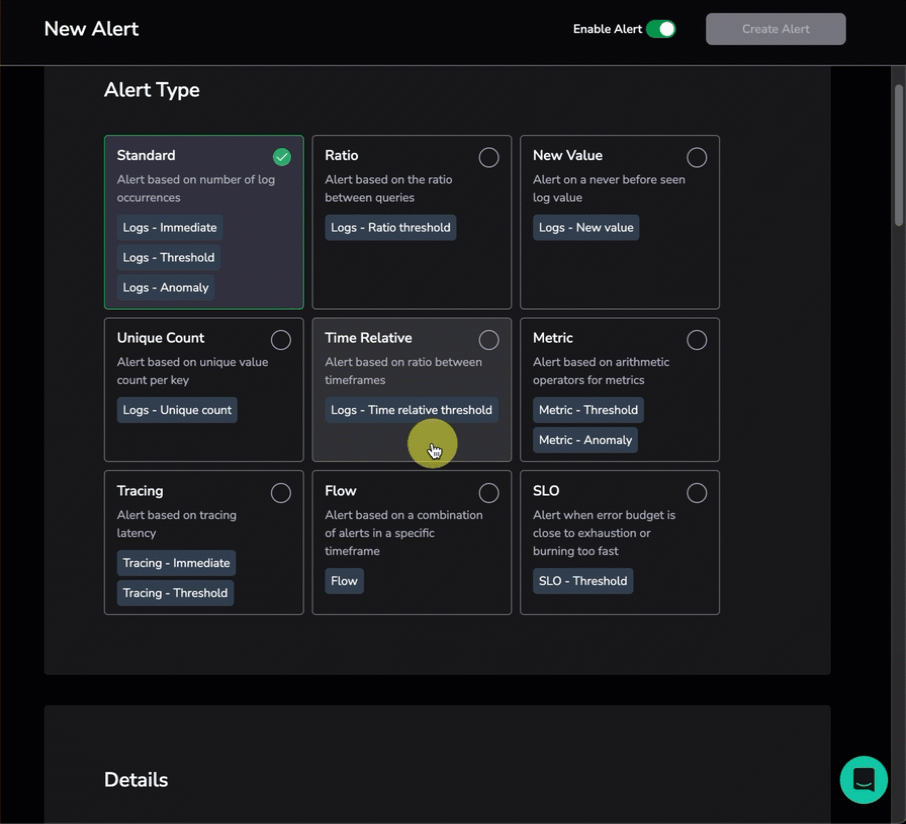This screenshot has width=906, height=824.
Task: Click the green checkmark on Standard card
Action: [x=282, y=157]
